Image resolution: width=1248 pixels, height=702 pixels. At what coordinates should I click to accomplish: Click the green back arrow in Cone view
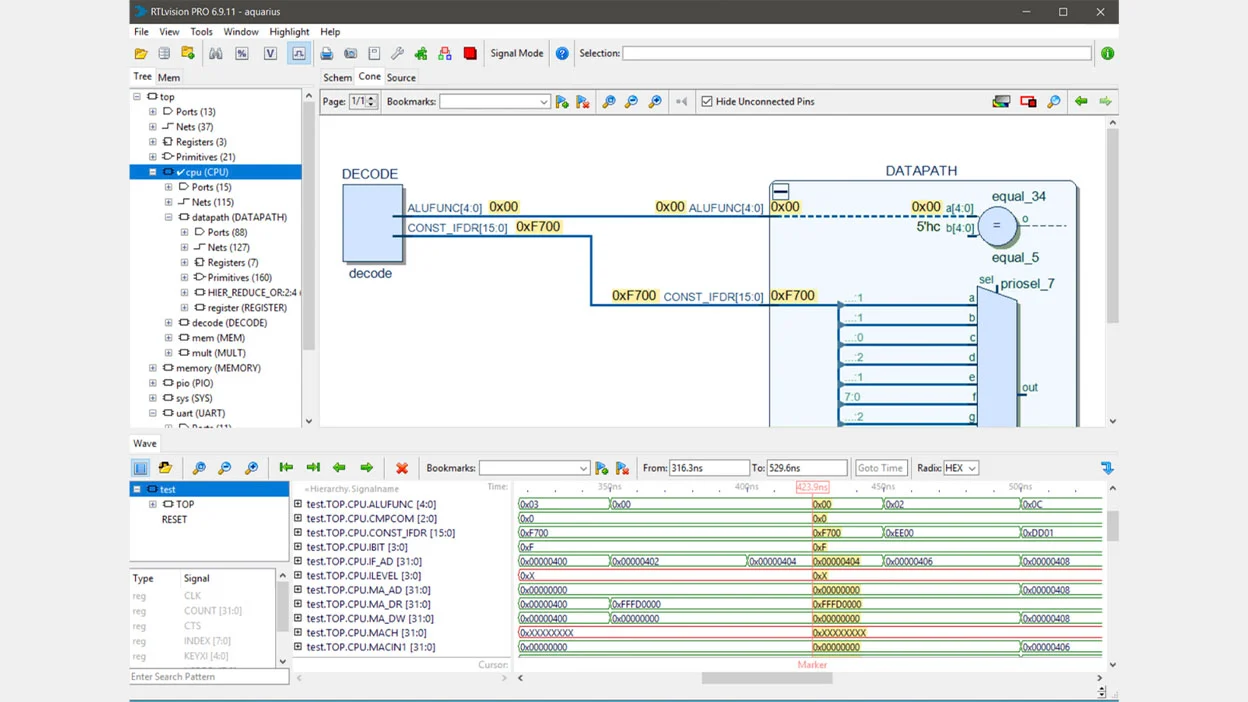1081,102
